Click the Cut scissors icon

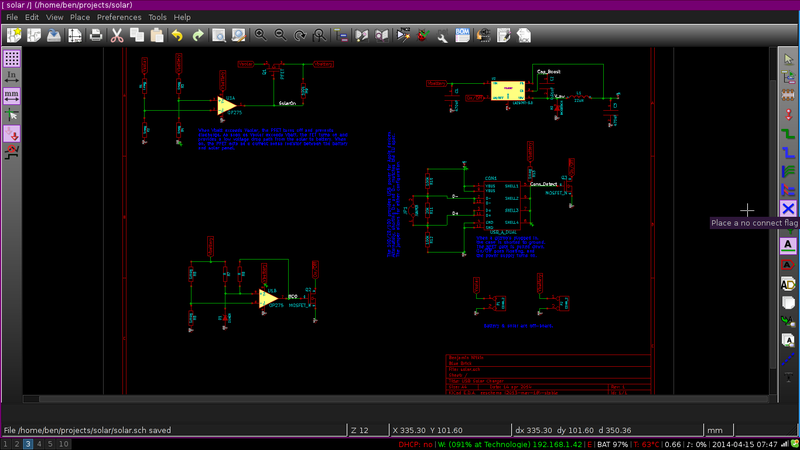click(117, 35)
